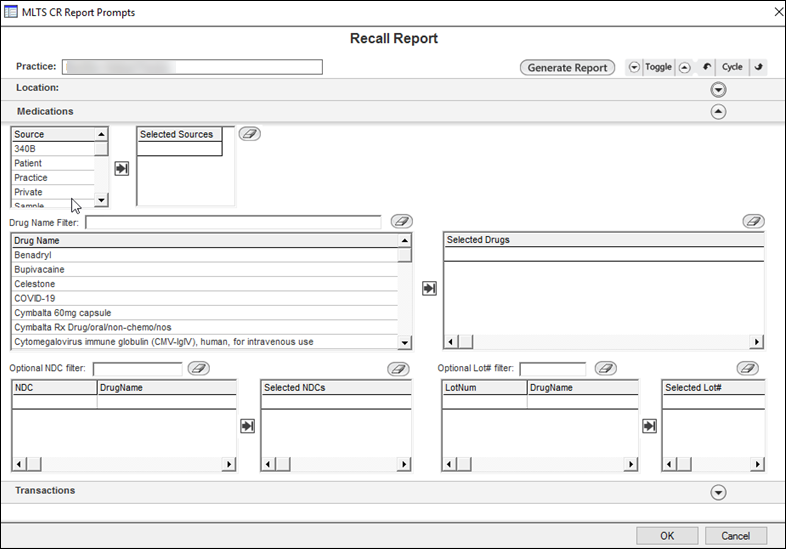Screen dimensions: 786x549
Task: Clear the Optional NDC filter eraser
Action: click(199, 369)
